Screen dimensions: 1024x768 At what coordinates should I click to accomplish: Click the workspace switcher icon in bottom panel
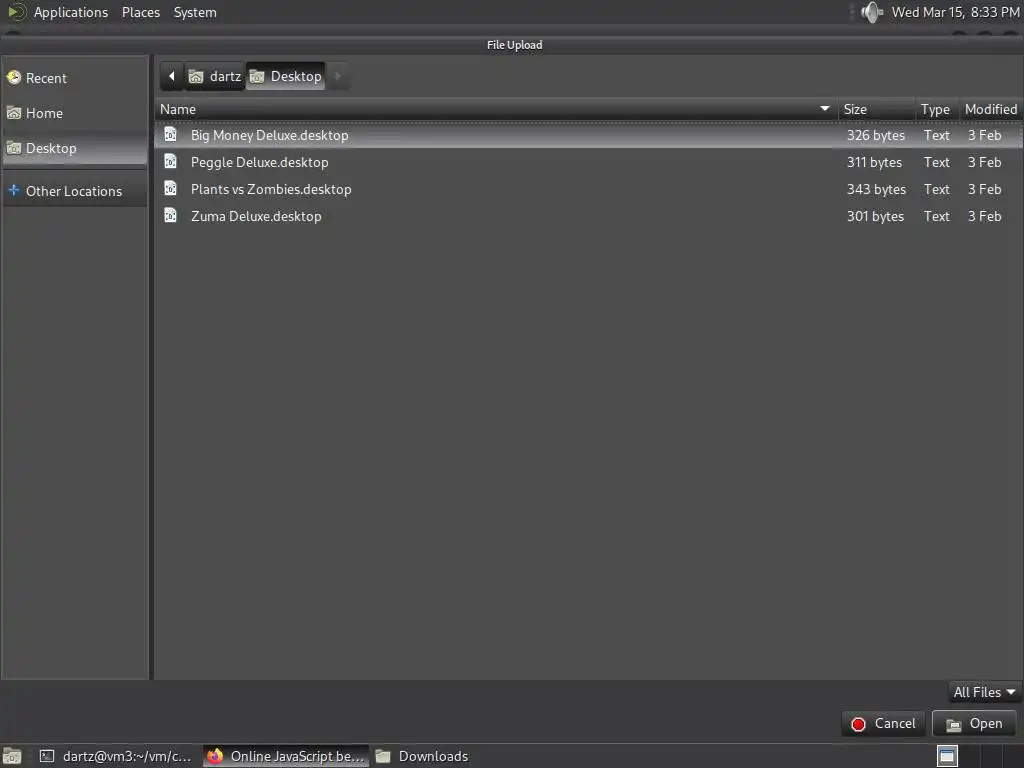pos(947,756)
